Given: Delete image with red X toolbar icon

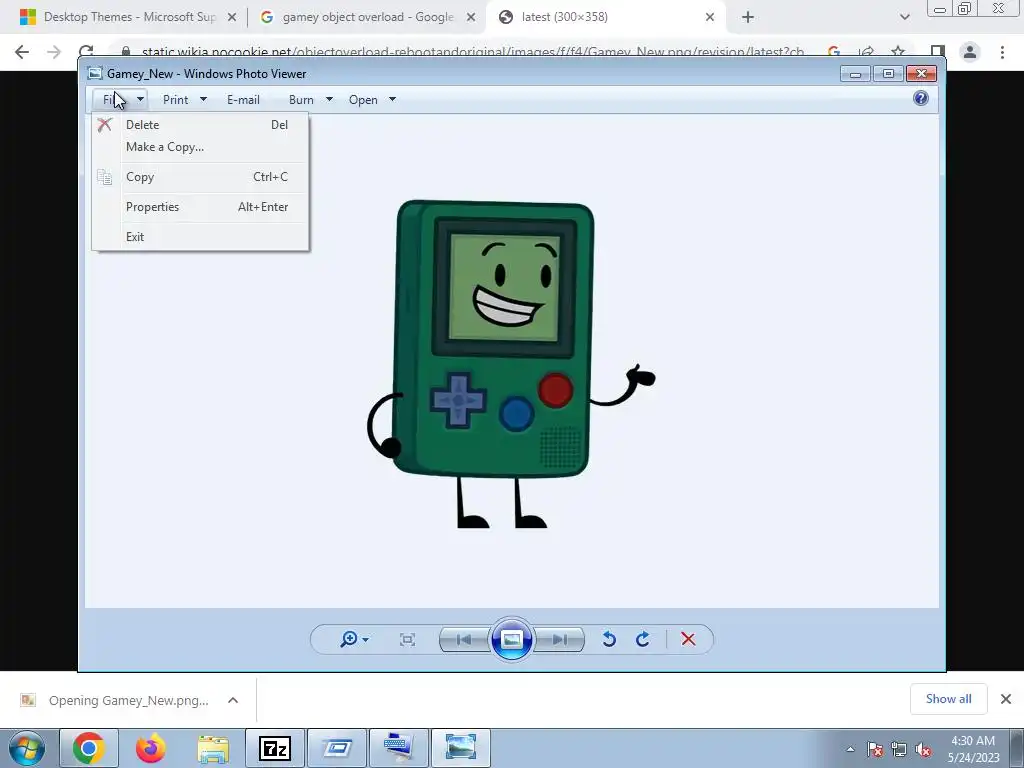Looking at the screenshot, I should click(x=688, y=639).
